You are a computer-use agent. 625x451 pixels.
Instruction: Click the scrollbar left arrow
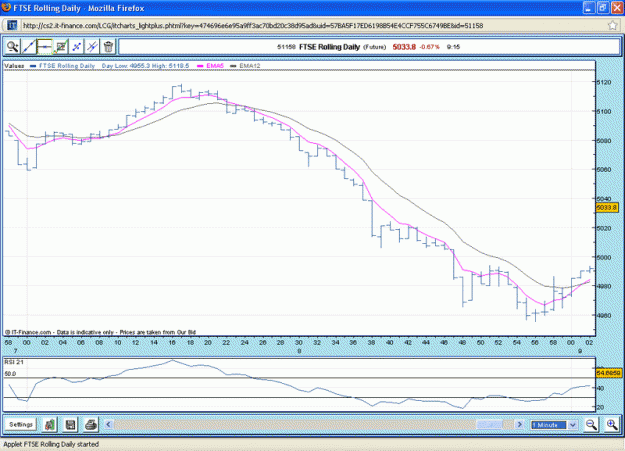[x=108, y=424]
